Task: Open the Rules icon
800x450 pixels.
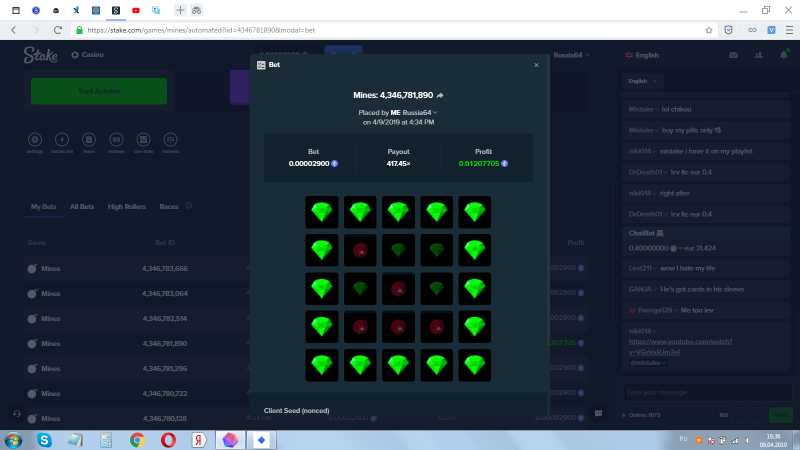Action: 89,139
